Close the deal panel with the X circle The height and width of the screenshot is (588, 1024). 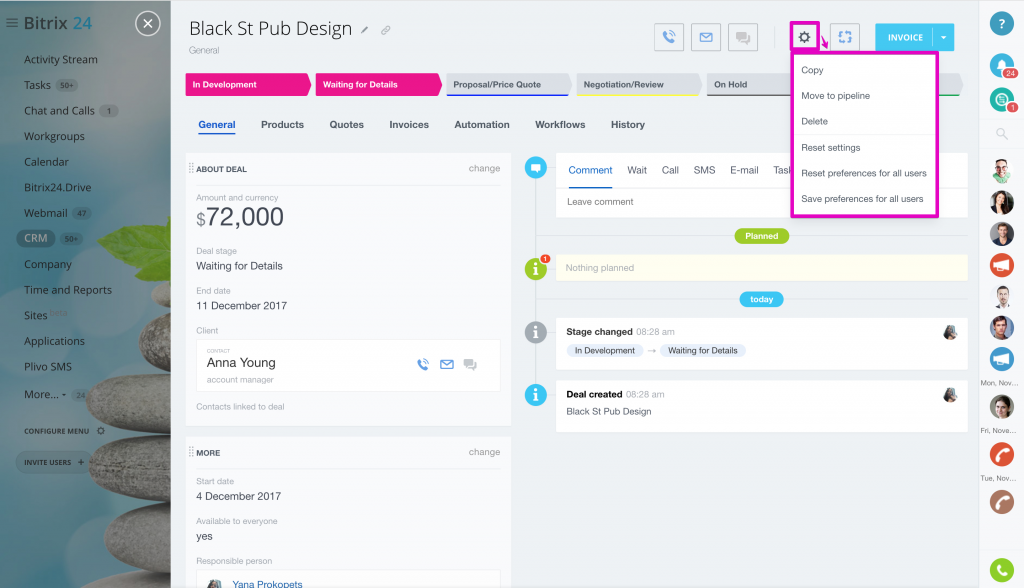pos(148,24)
